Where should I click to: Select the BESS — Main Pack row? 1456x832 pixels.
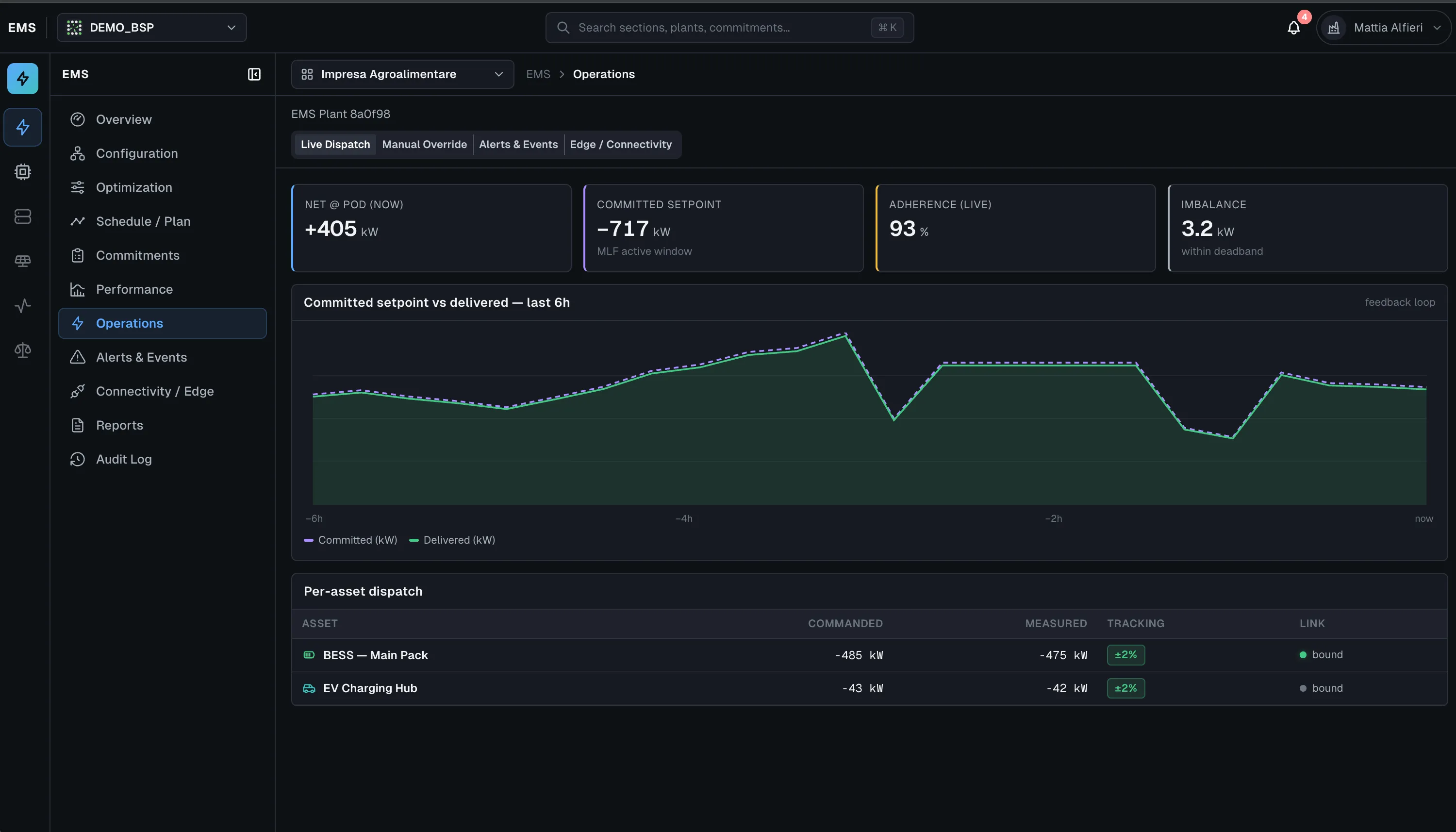[x=869, y=655]
